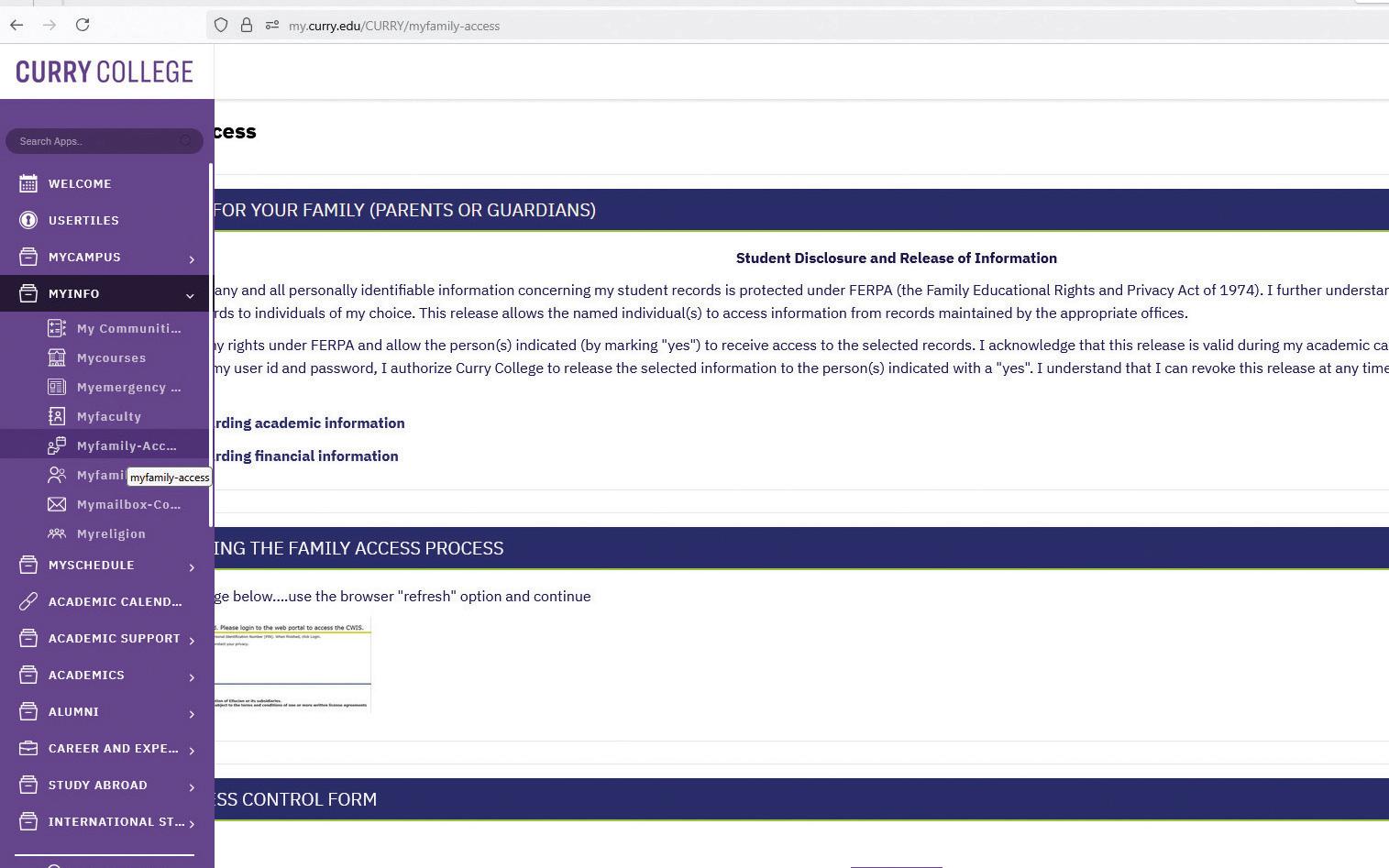
Task: Click the My Communities icon
Action: [x=57, y=328]
